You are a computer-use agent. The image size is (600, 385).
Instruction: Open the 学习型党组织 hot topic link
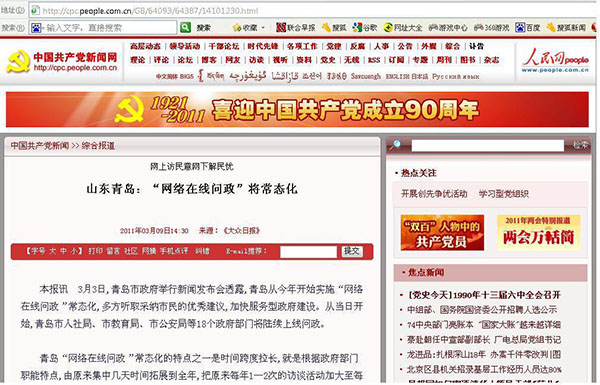tap(504, 194)
